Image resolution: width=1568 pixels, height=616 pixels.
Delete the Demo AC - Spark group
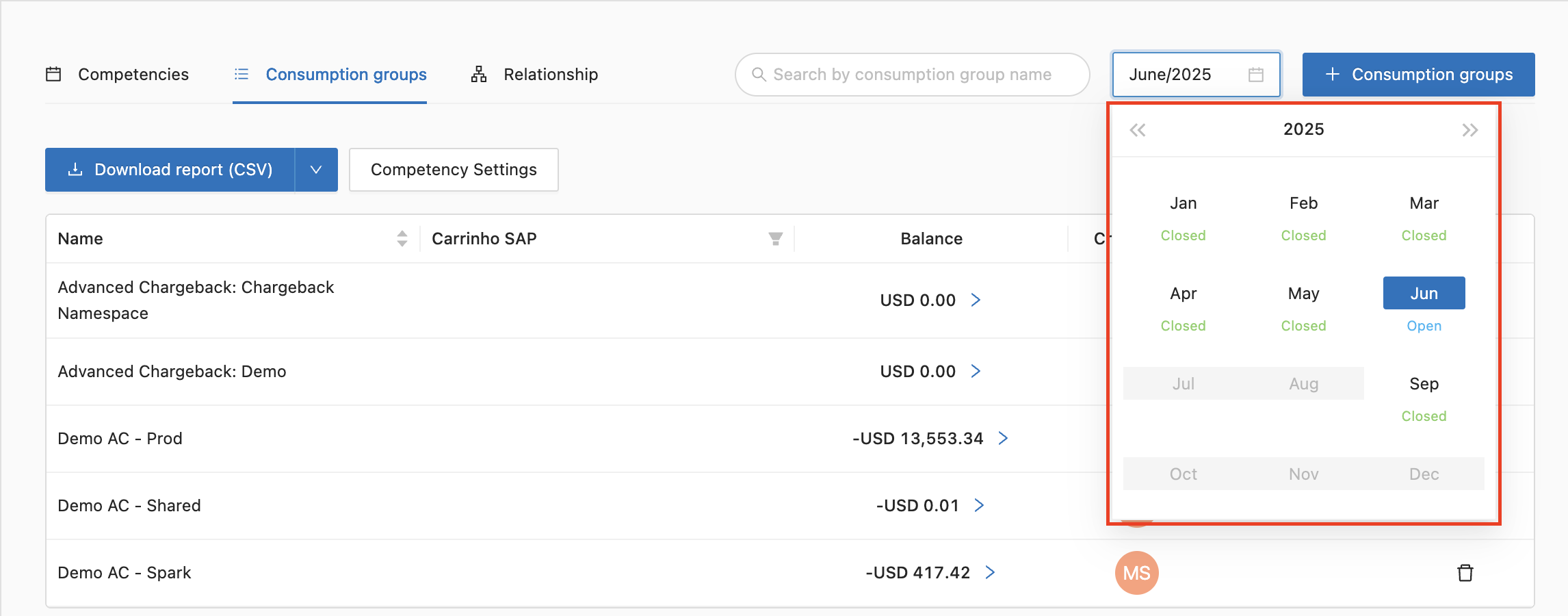point(1465,573)
